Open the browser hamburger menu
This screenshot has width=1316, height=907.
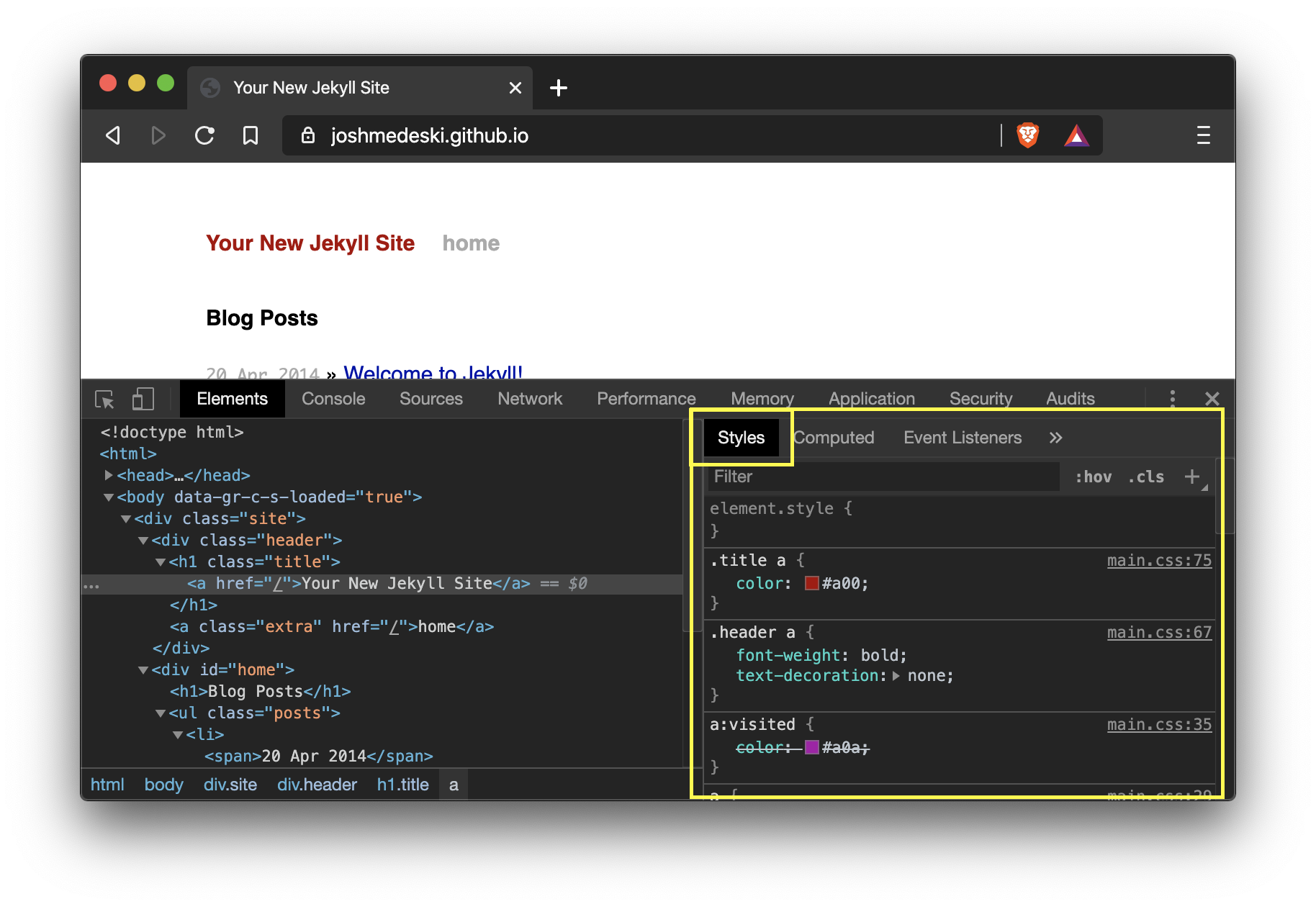pos(1203,135)
